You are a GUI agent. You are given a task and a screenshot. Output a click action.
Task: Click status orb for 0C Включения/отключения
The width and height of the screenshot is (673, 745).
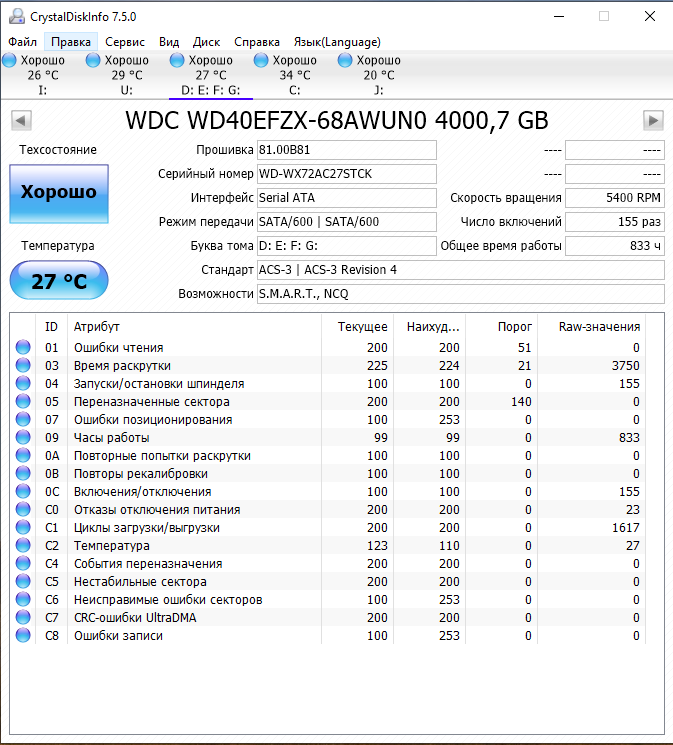tap(23, 491)
